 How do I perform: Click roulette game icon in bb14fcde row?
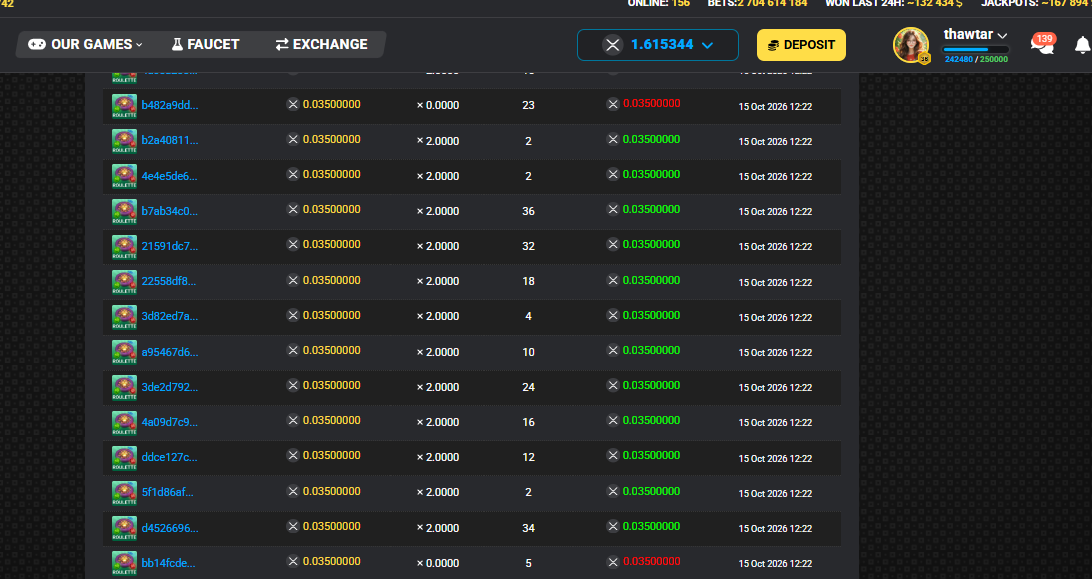click(125, 563)
